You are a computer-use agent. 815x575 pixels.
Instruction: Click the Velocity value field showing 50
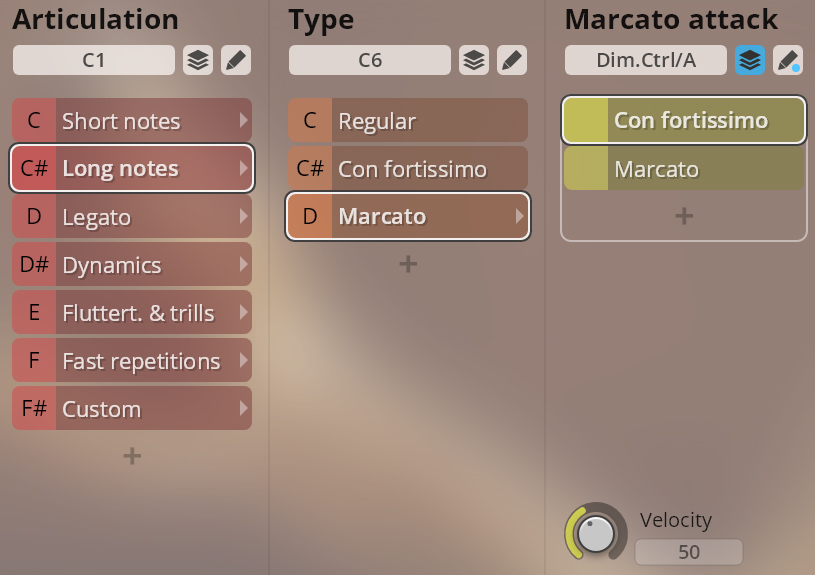pos(689,552)
